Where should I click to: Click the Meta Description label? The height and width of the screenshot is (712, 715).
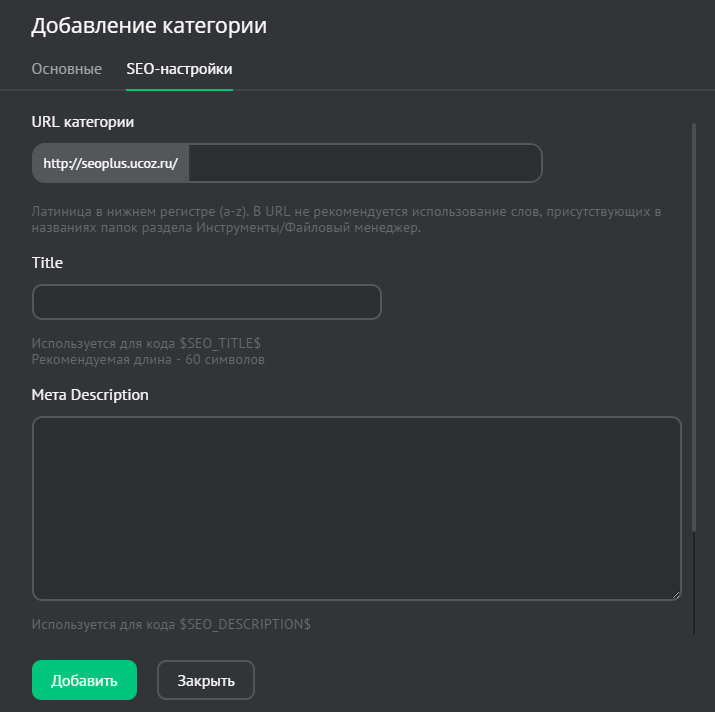(x=90, y=394)
